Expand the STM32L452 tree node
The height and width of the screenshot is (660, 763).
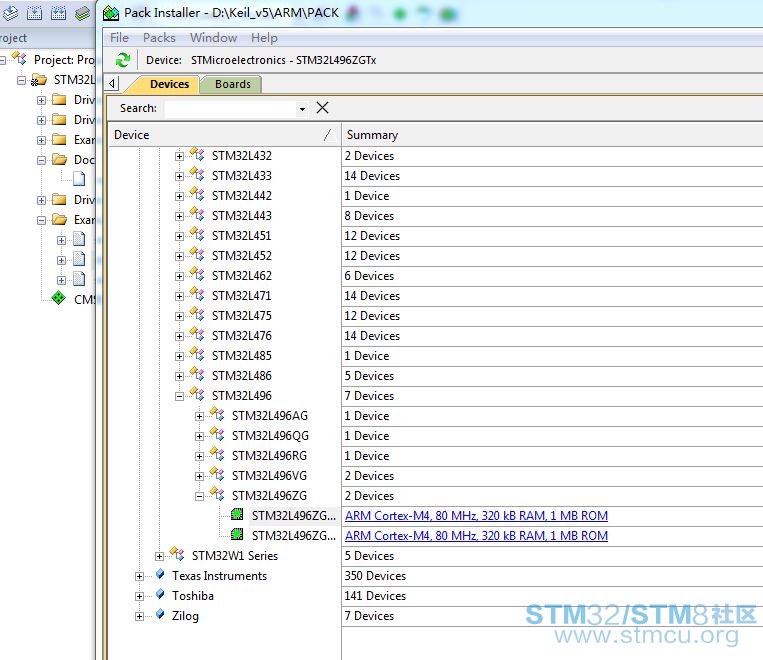click(180, 256)
